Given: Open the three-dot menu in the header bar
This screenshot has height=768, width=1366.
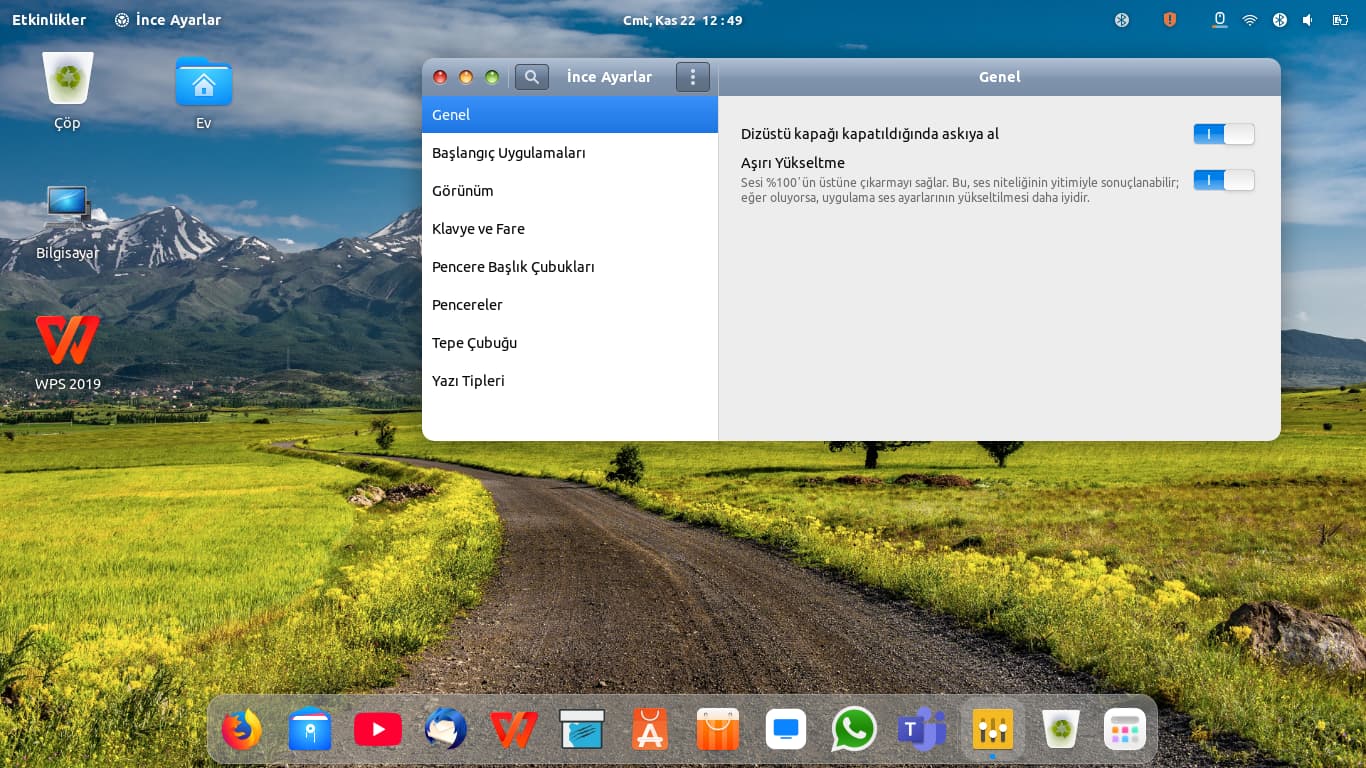Looking at the screenshot, I should (692, 77).
